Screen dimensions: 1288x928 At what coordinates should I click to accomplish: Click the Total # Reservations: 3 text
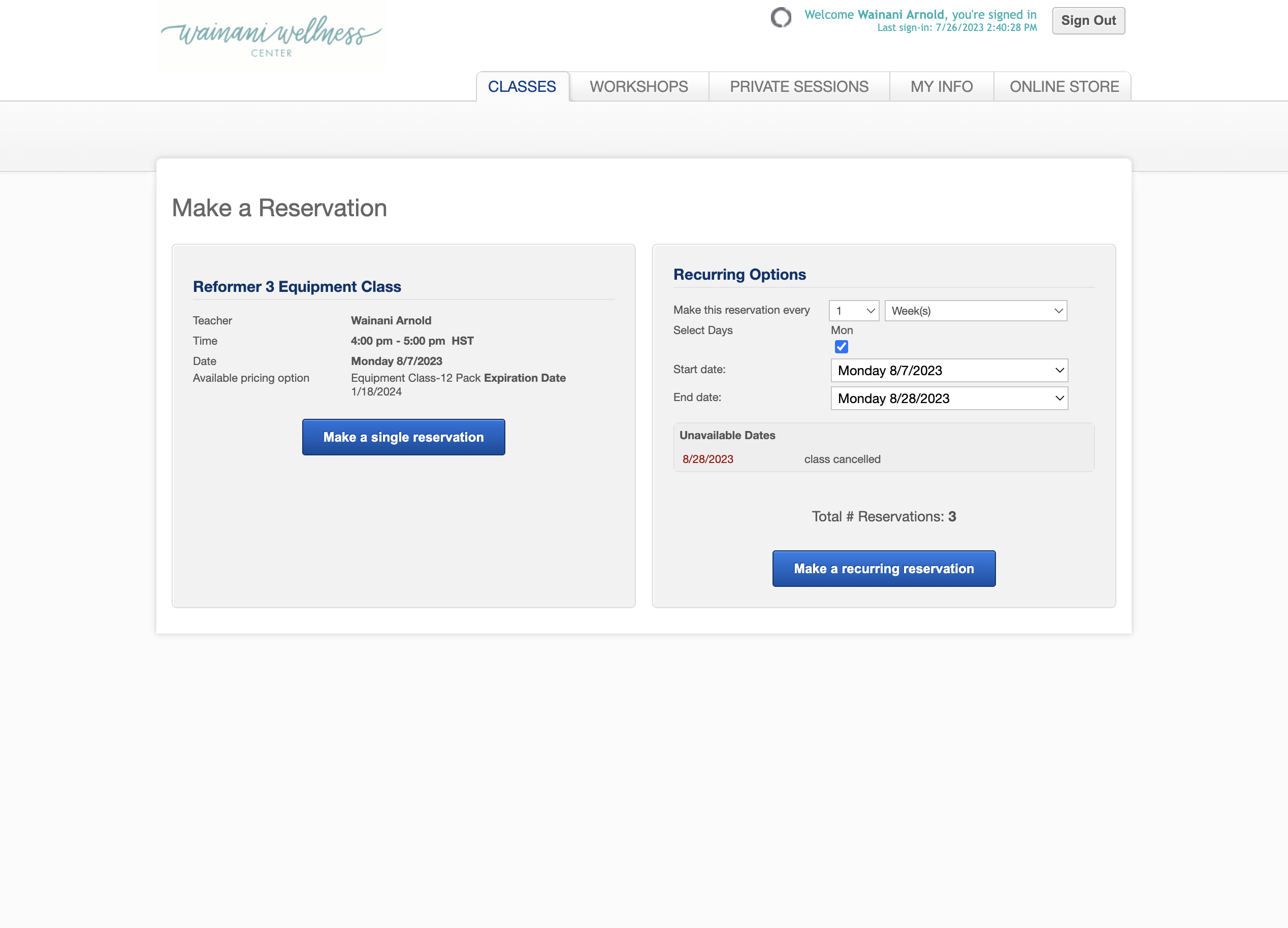(x=883, y=516)
